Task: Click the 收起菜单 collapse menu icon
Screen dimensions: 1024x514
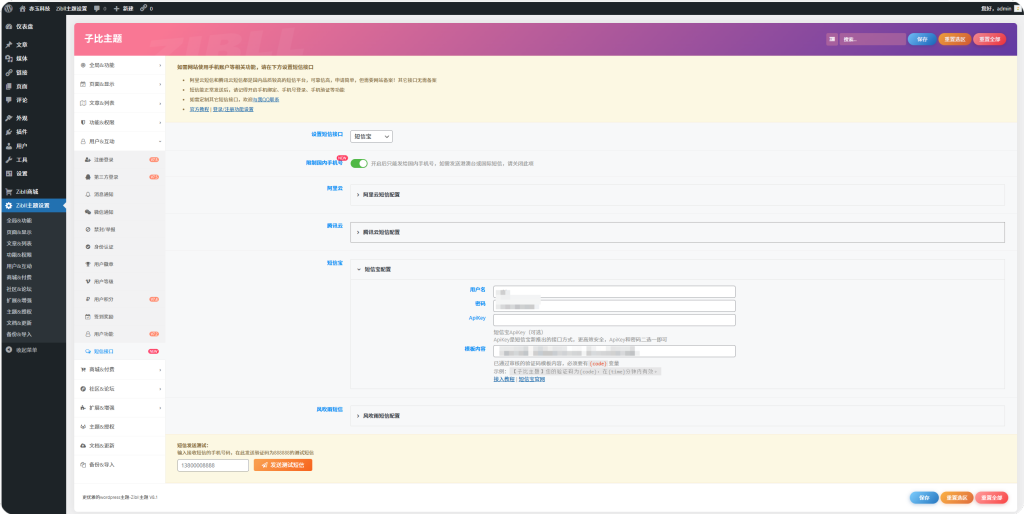Action: (x=8, y=350)
